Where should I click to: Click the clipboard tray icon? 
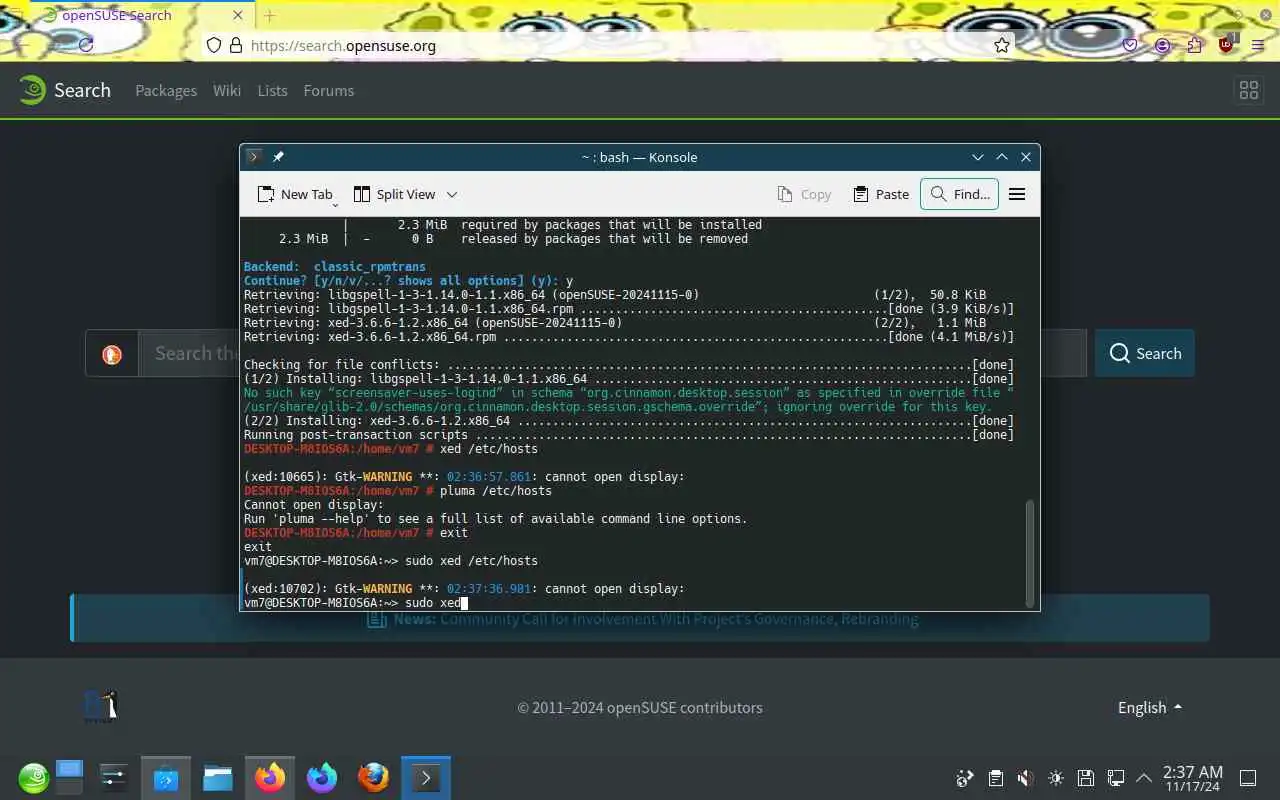[995, 778]
